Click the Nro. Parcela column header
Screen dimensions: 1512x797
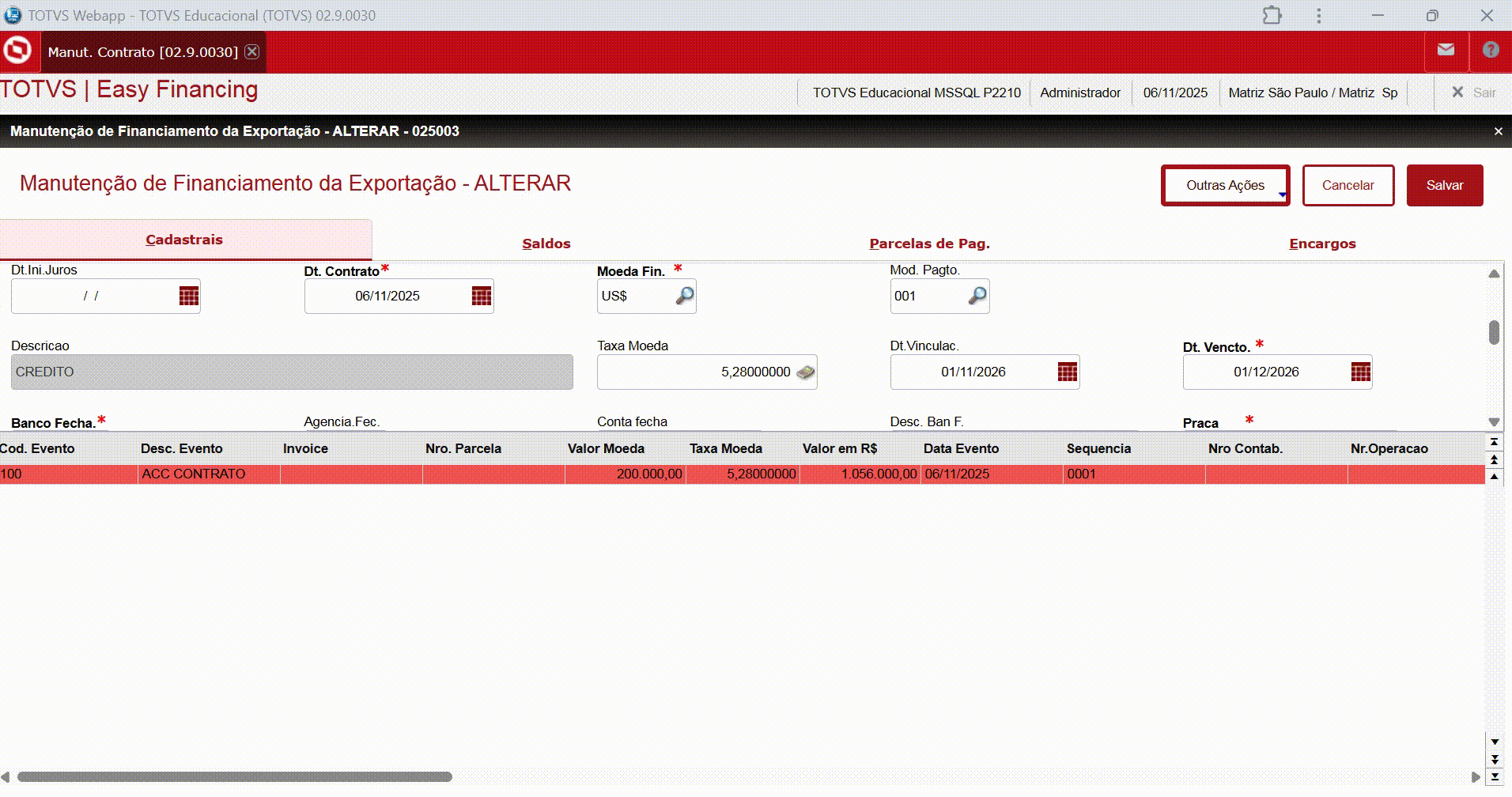click(463, 448)
